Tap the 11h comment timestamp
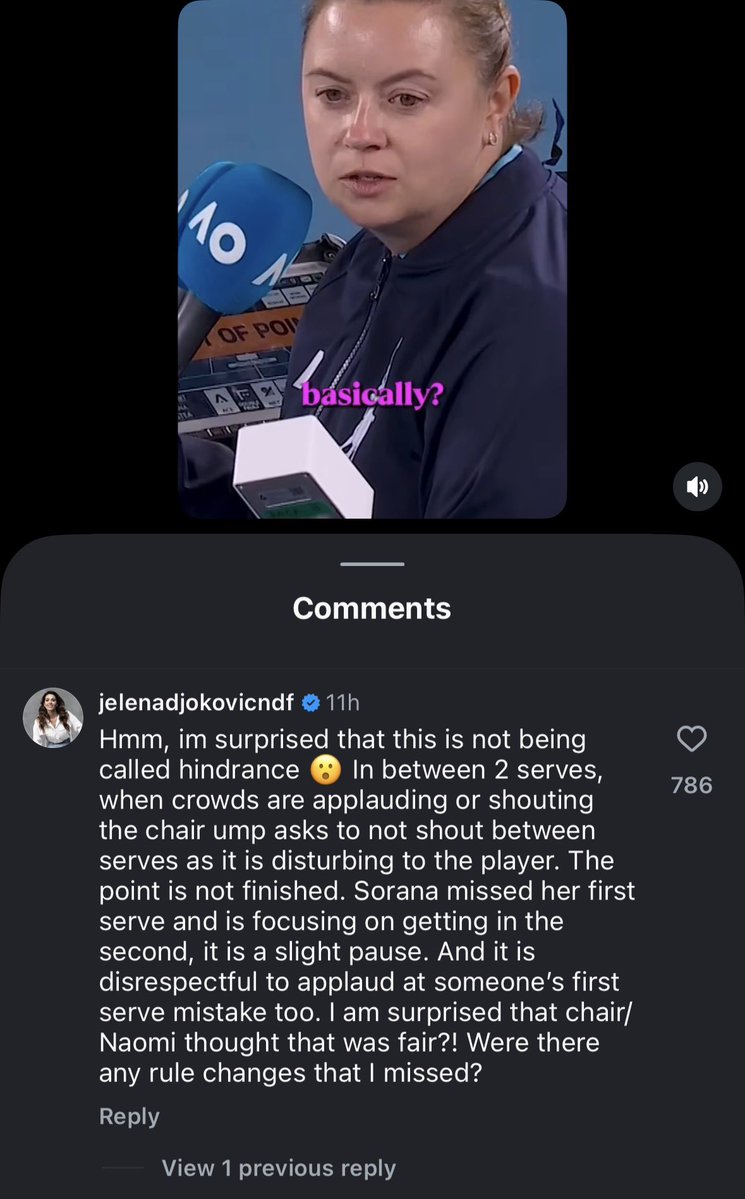 pyautogui.click(x=343, y=702)
